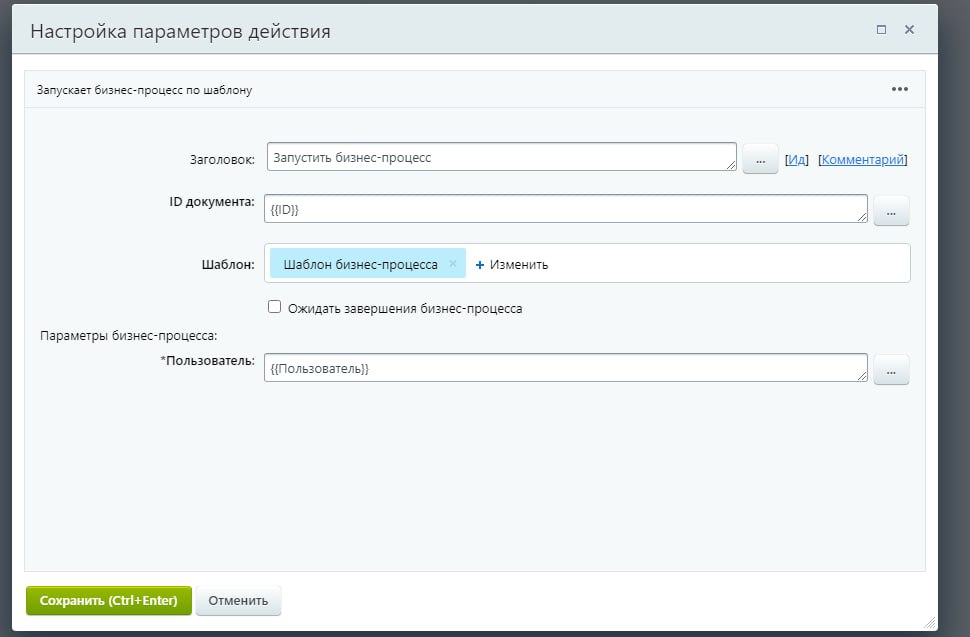
Task: Open value picker beside Заголовок field
Action: pos(760,159)
